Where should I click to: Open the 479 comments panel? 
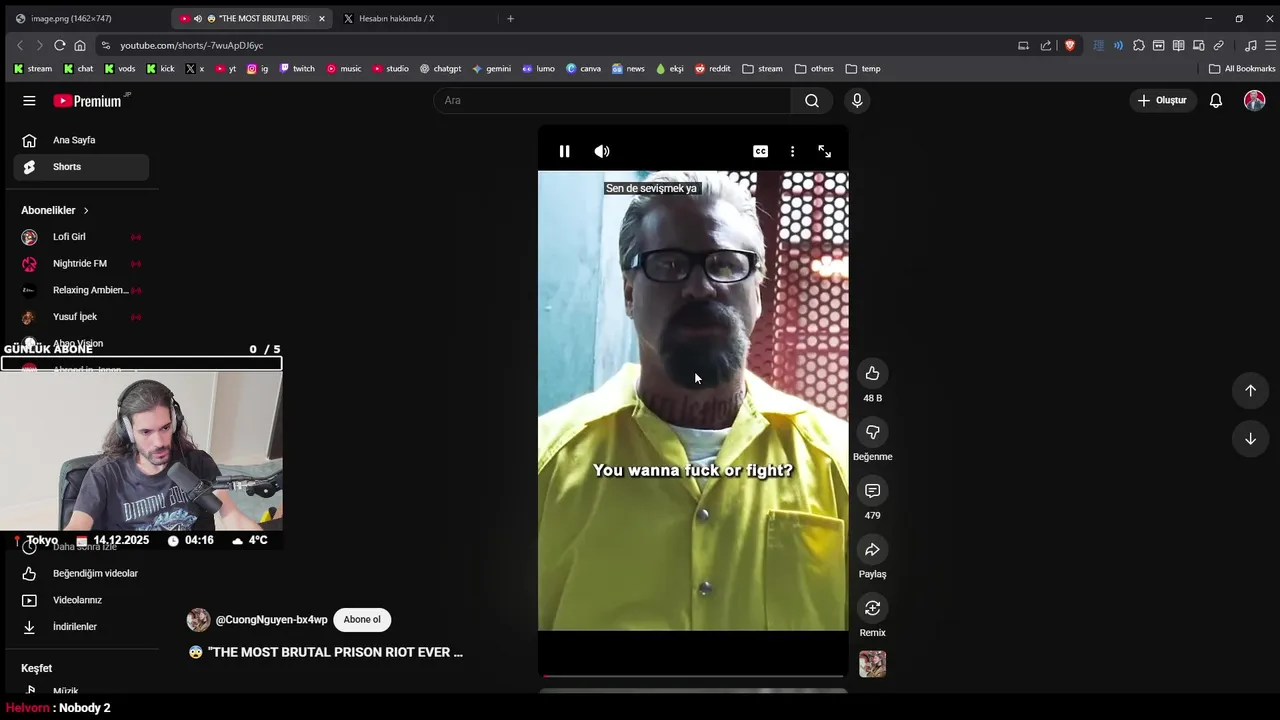(872, 491)
